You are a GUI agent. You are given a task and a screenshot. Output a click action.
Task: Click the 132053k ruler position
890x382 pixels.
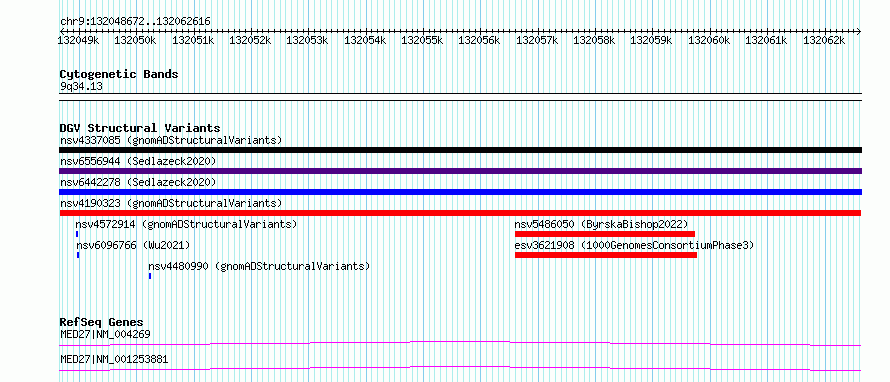(x=308, y=41)
